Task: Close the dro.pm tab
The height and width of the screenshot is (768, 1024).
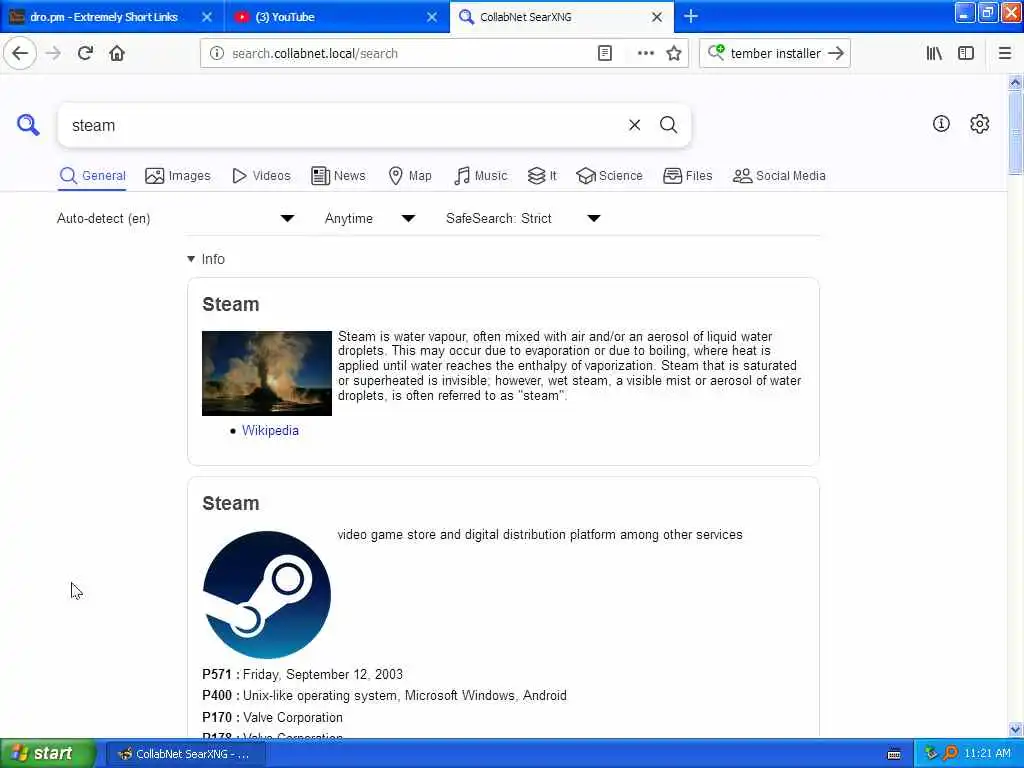Action: (x=206, y=17)
